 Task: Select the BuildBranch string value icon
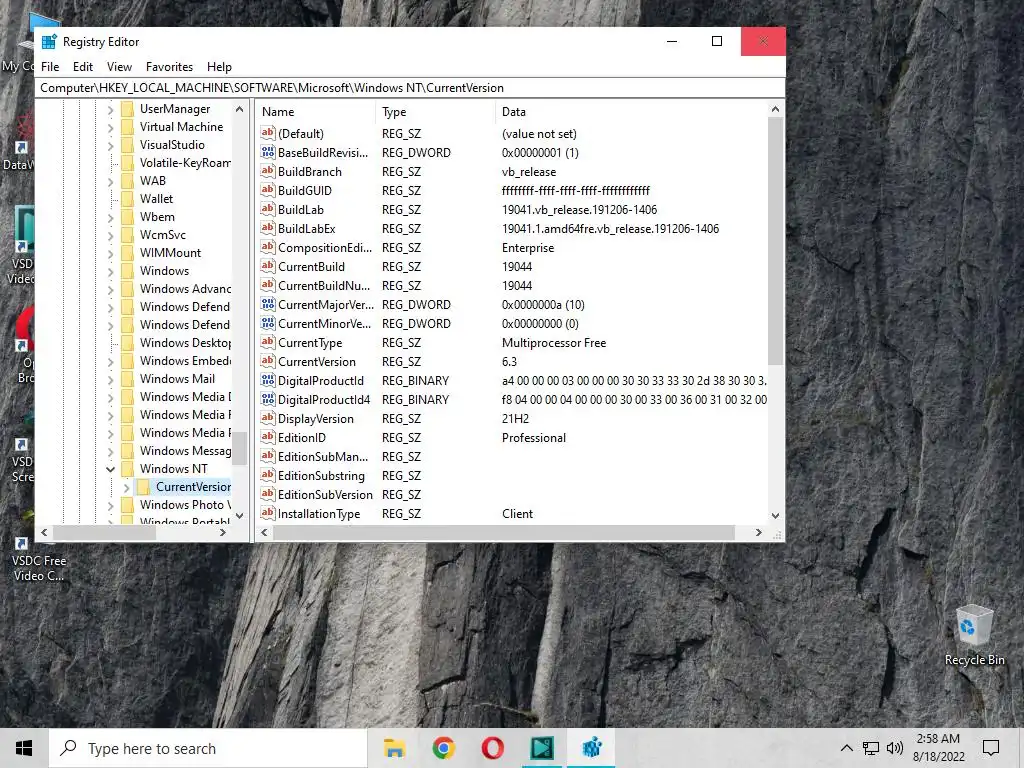point(268,171)
